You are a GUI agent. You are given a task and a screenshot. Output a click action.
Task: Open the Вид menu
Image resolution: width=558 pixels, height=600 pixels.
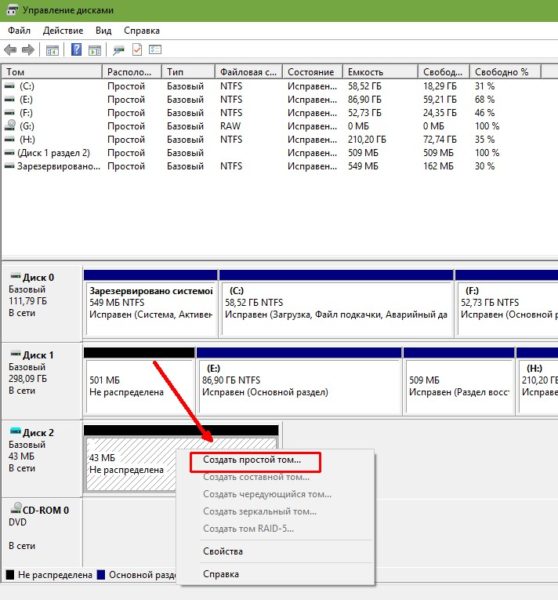pos(103,31)
